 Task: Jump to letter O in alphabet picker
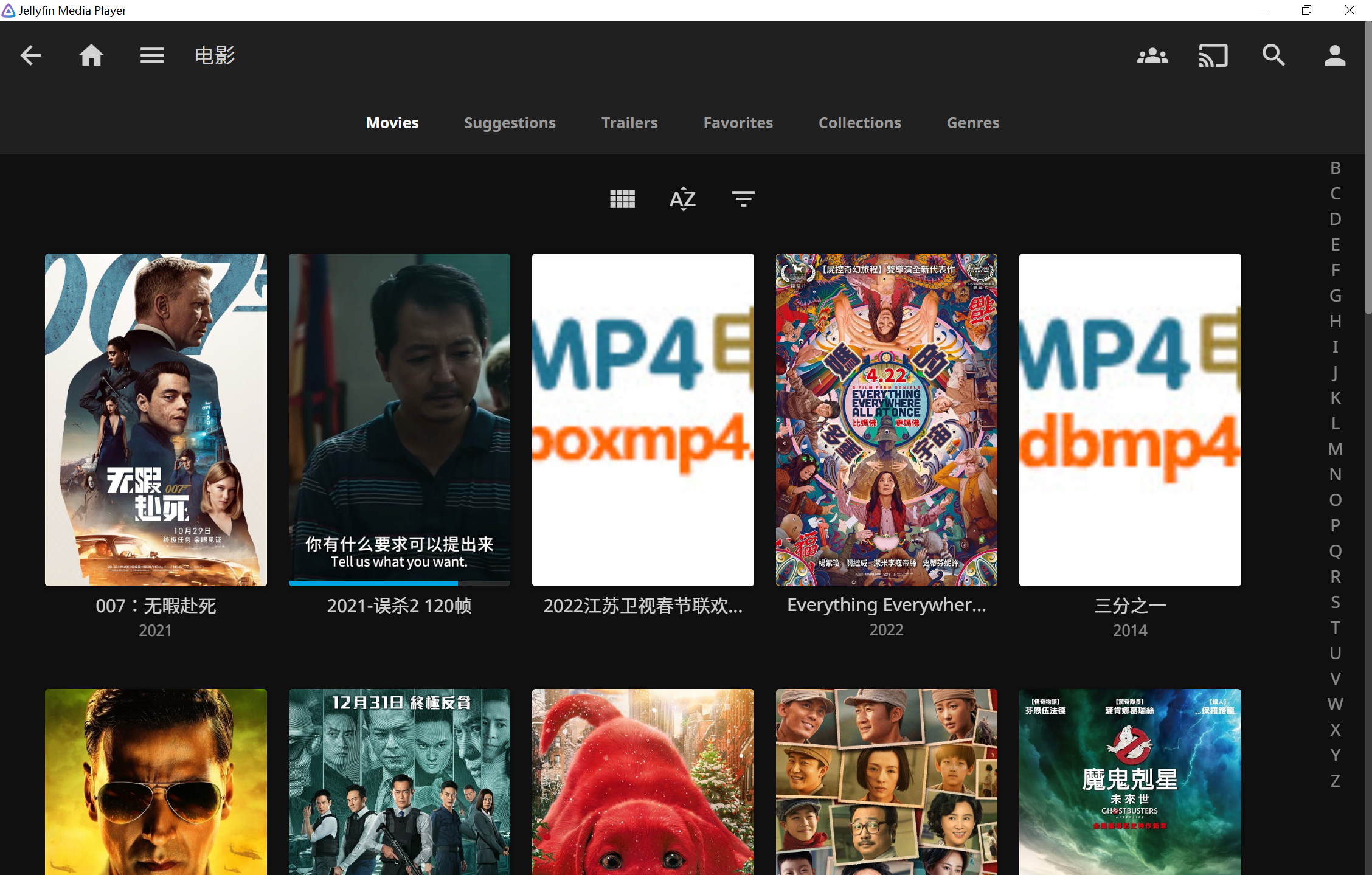pos(1335,500)
